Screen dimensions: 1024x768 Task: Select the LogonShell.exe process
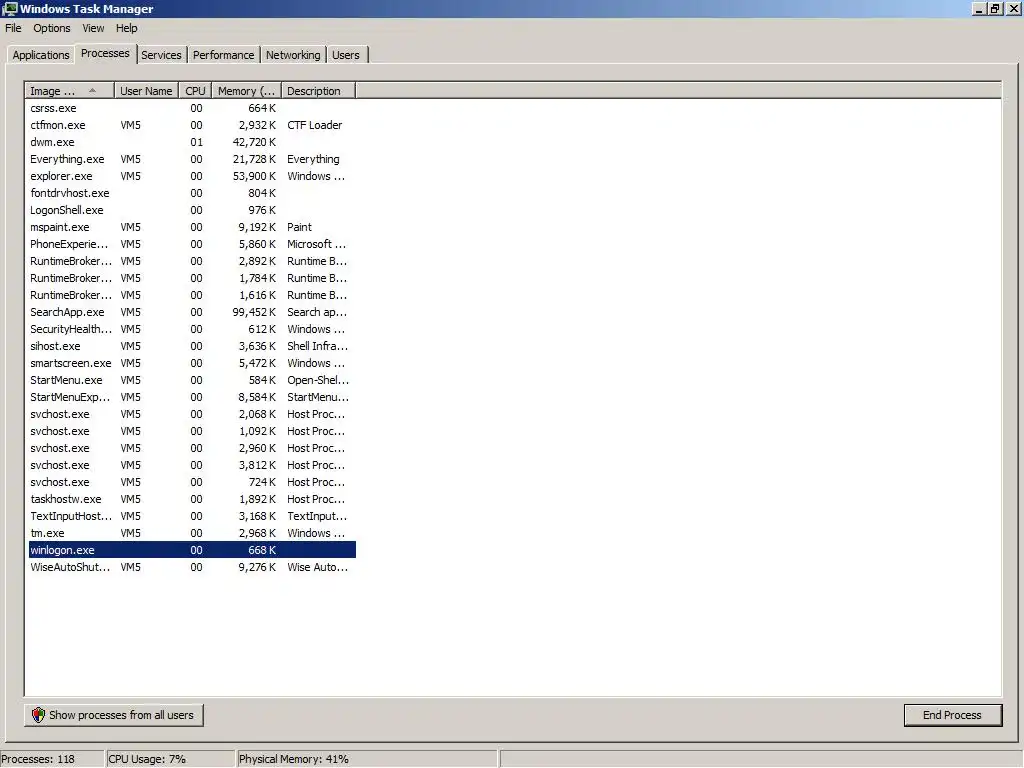click(x=192, y=210)
